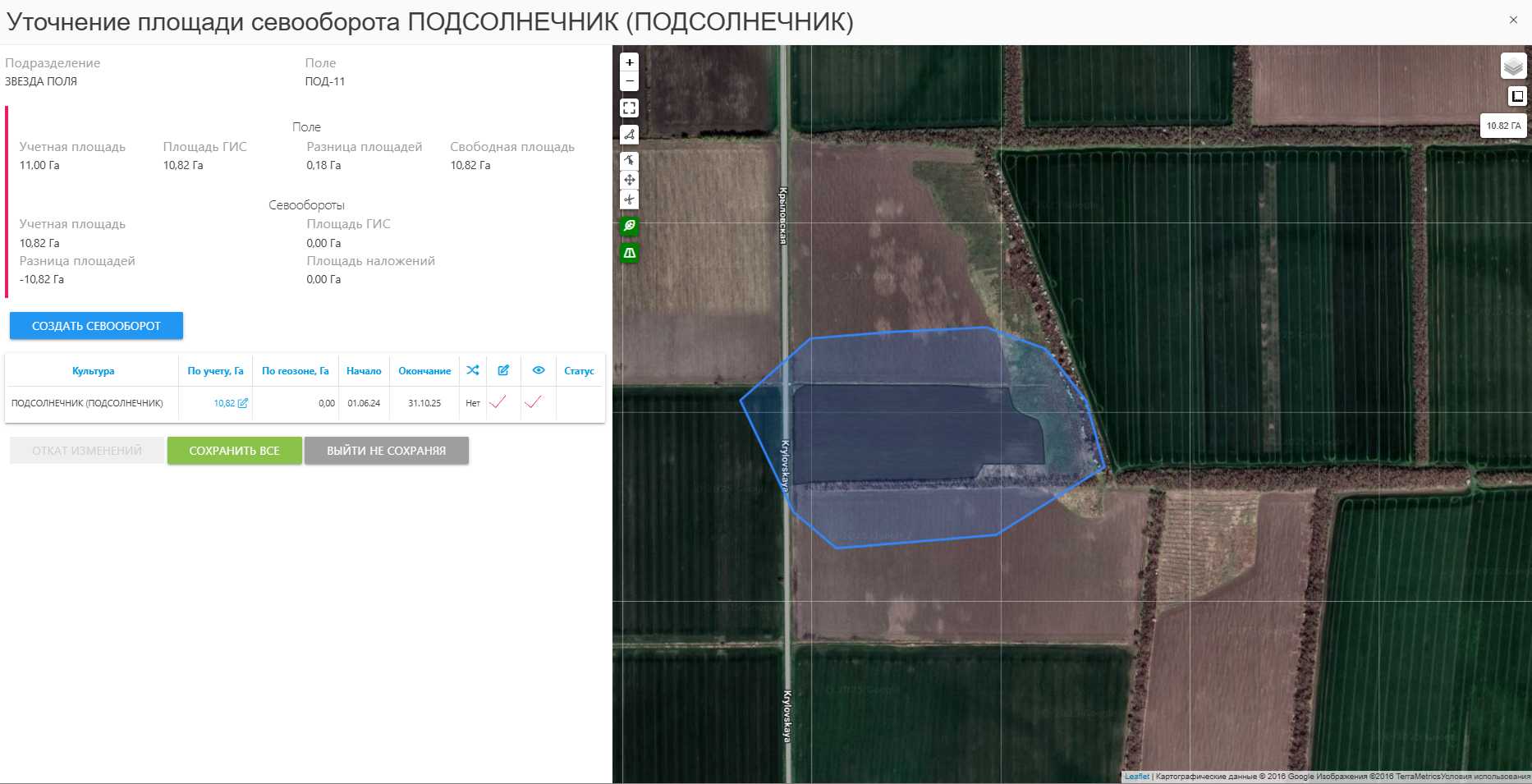The image size is (1532, 784).
Task: Click the green road layer button
Action: coord(630,253)
